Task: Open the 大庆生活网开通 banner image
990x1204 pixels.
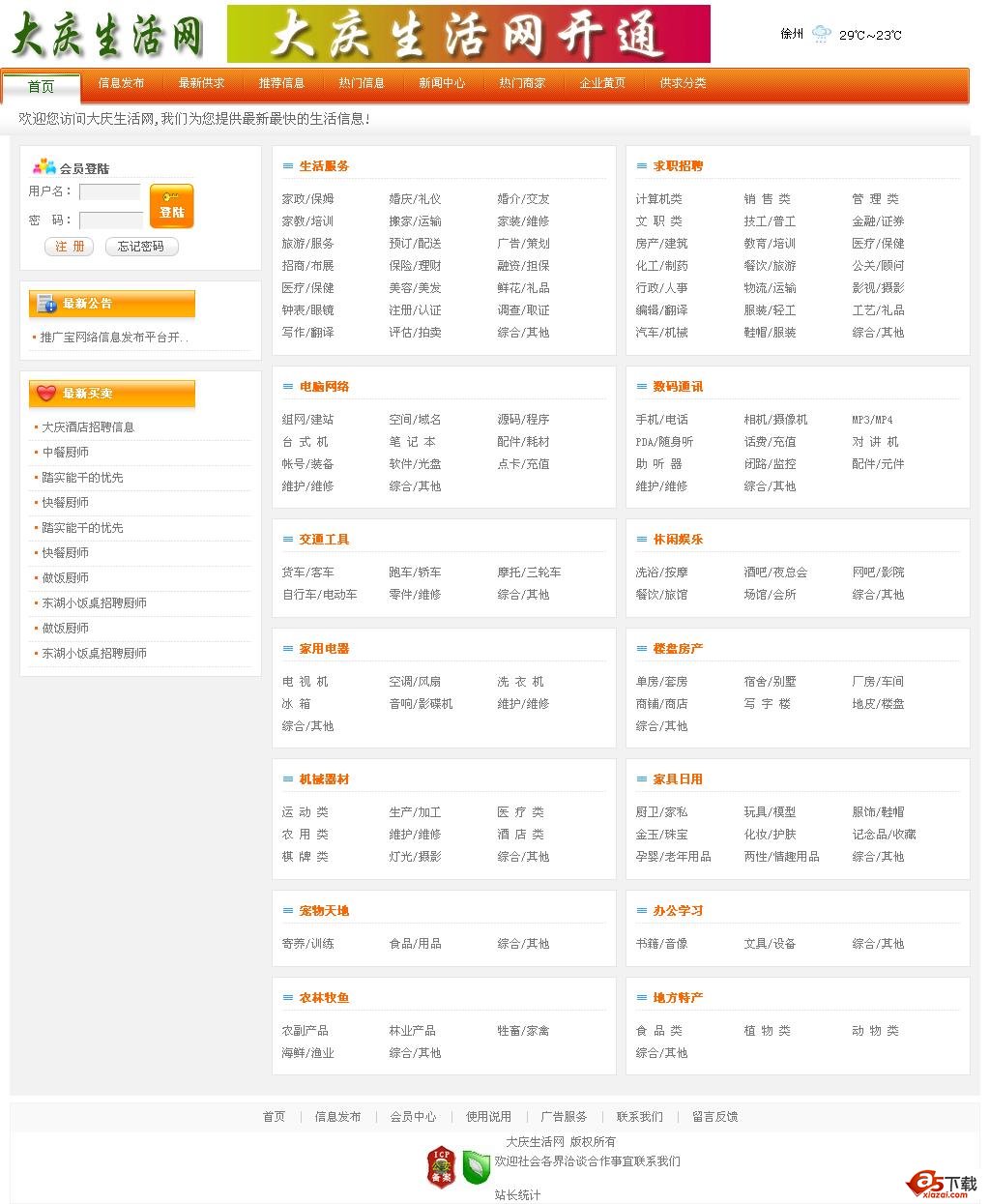Action: click(x=468, y=34)
